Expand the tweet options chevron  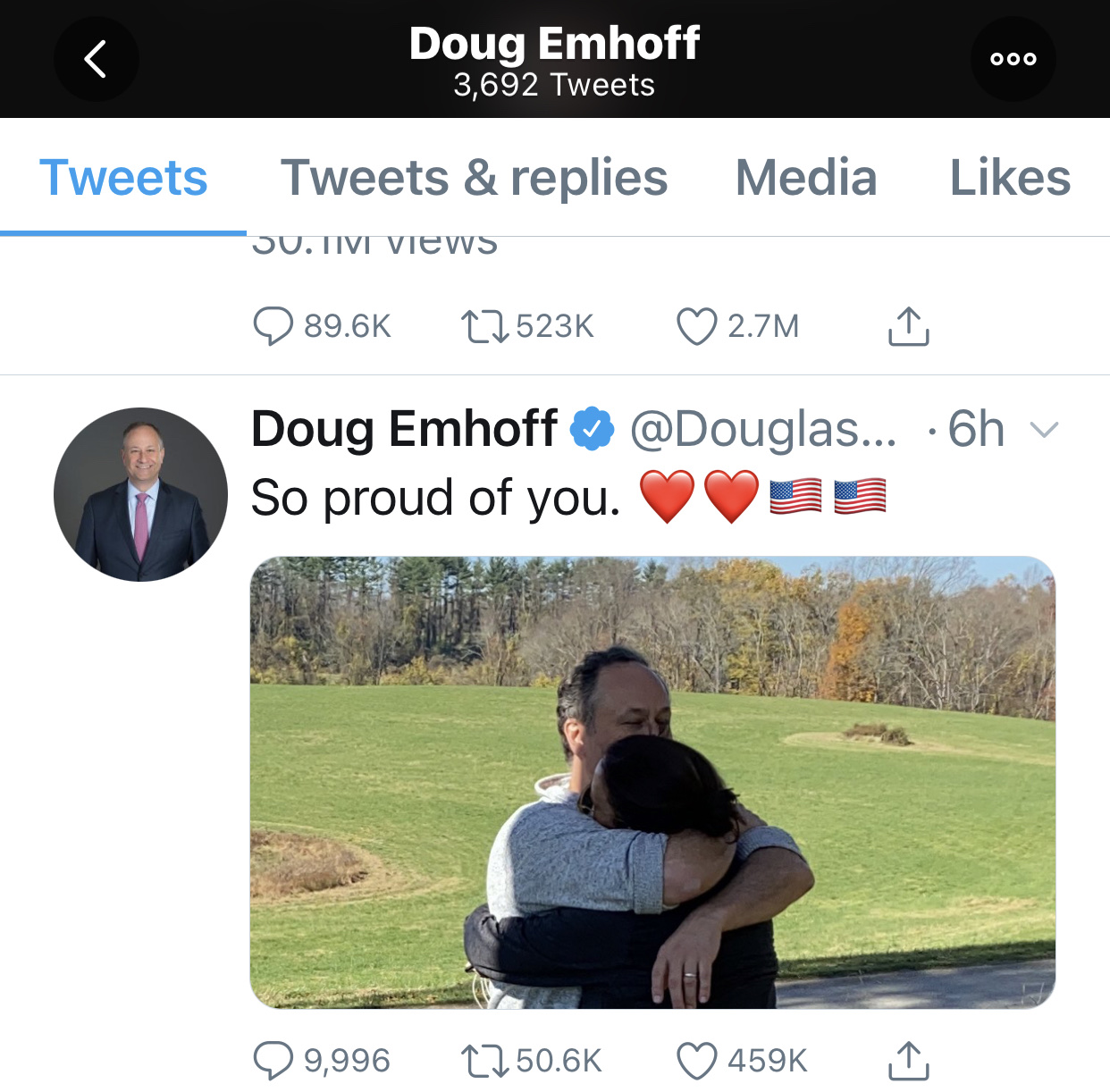pyautogui.click(x=1044, y=430)
